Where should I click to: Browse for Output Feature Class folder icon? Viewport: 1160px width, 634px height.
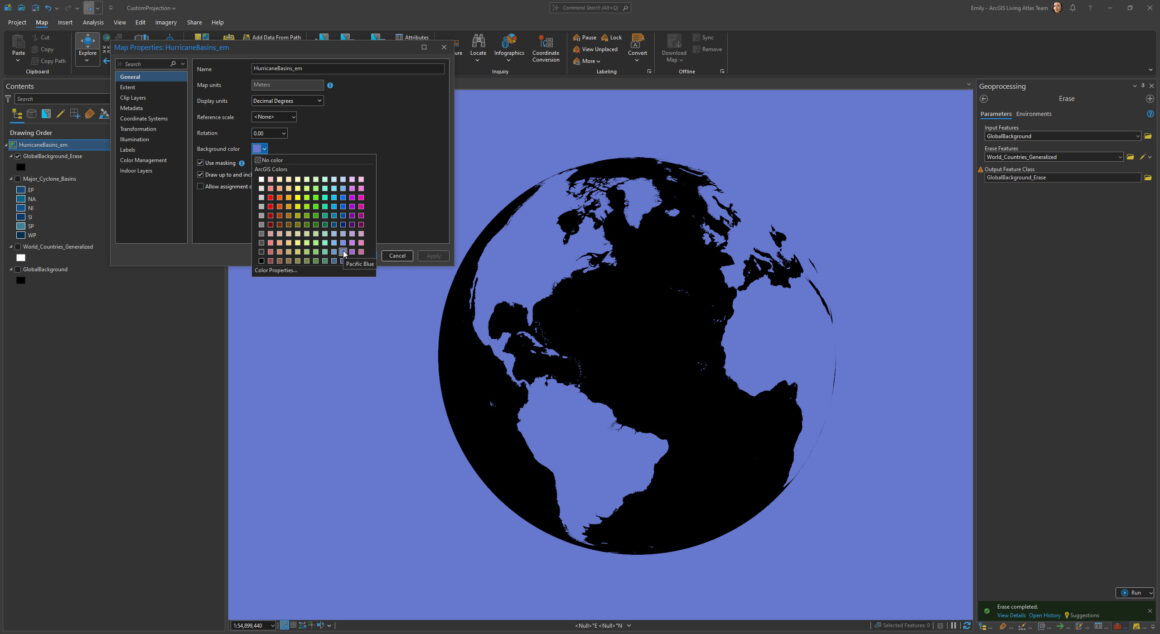click(1148, 178)
